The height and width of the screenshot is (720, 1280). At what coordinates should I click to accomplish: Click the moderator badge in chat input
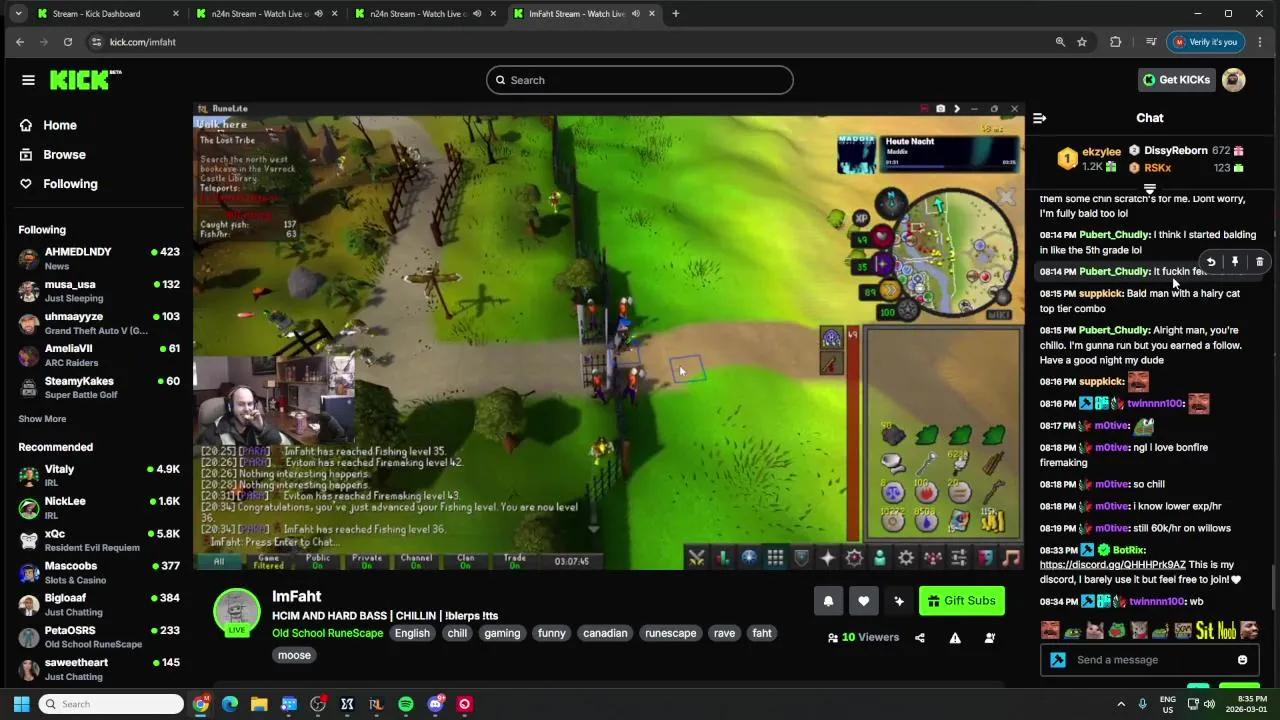[1058, 660]
